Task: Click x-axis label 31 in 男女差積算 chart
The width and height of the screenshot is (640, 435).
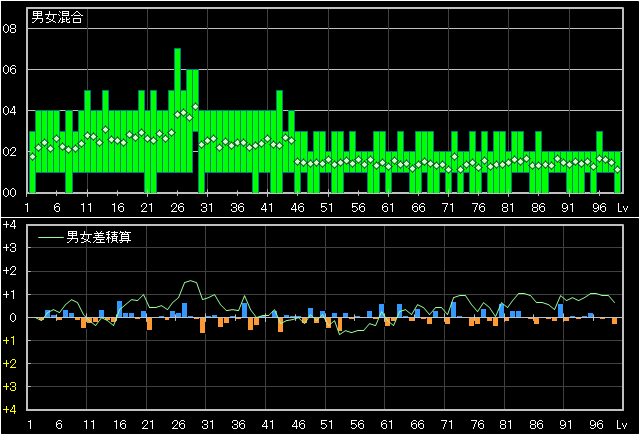Action: point(208,425)
